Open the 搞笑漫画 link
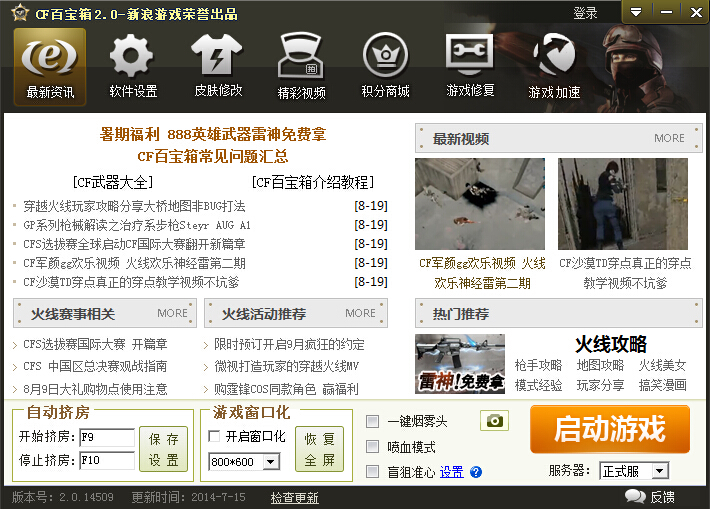 click(662, 385)
